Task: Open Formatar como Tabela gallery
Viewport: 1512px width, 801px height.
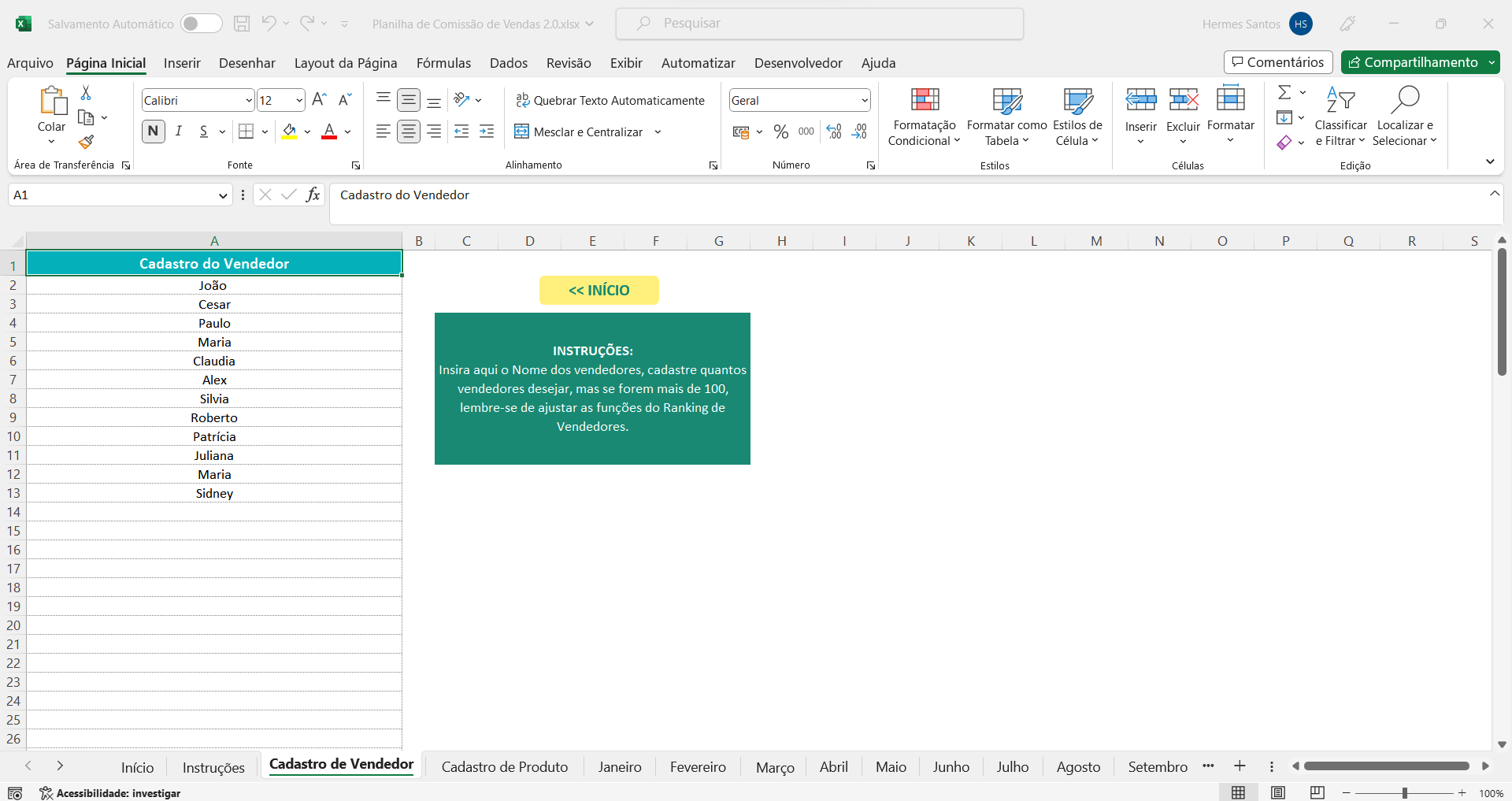Action: coord(1006,117)
